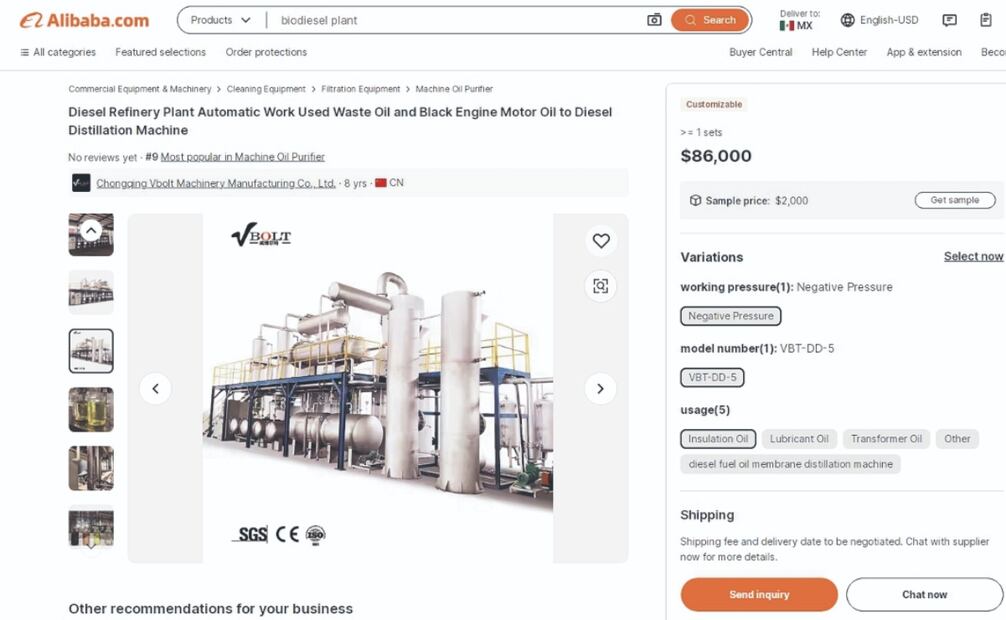Open English-USD language and currency selector
Image resolution: width=1006 pixels, height=620 pixels.
point(879,20)
